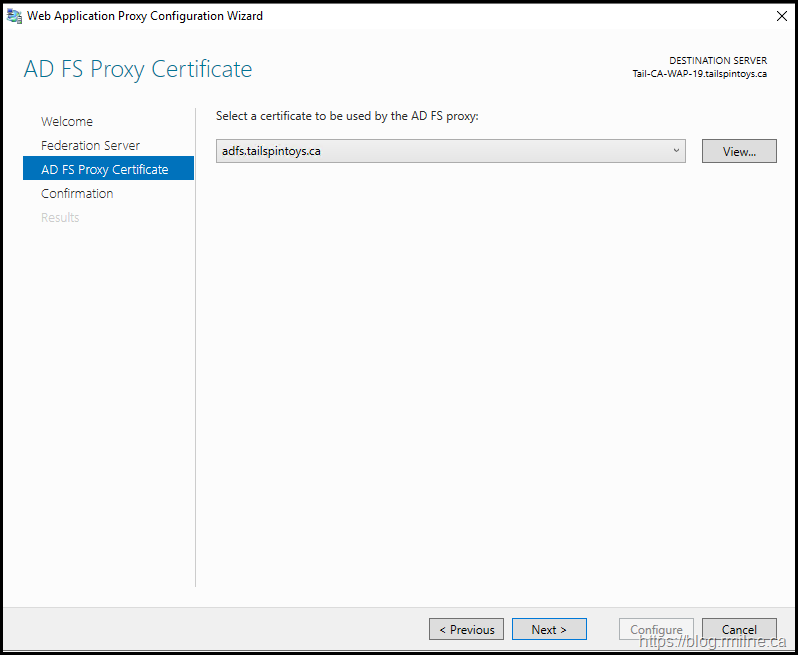Click the greyed-out Results step

(60, 217)
